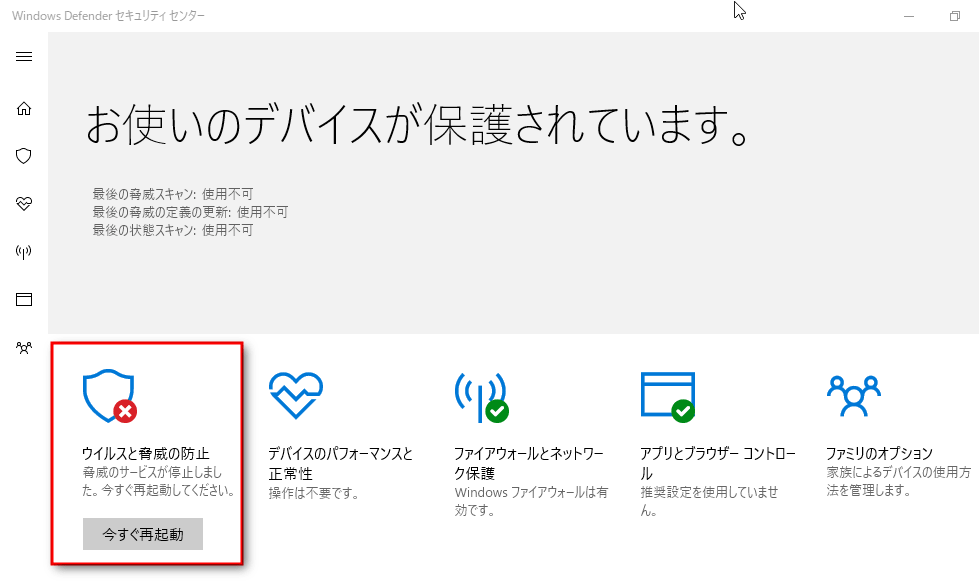This screenshot has height=581, width=979.
Task: Open the ファミリのオプション title
Action: tap(879, 454)
